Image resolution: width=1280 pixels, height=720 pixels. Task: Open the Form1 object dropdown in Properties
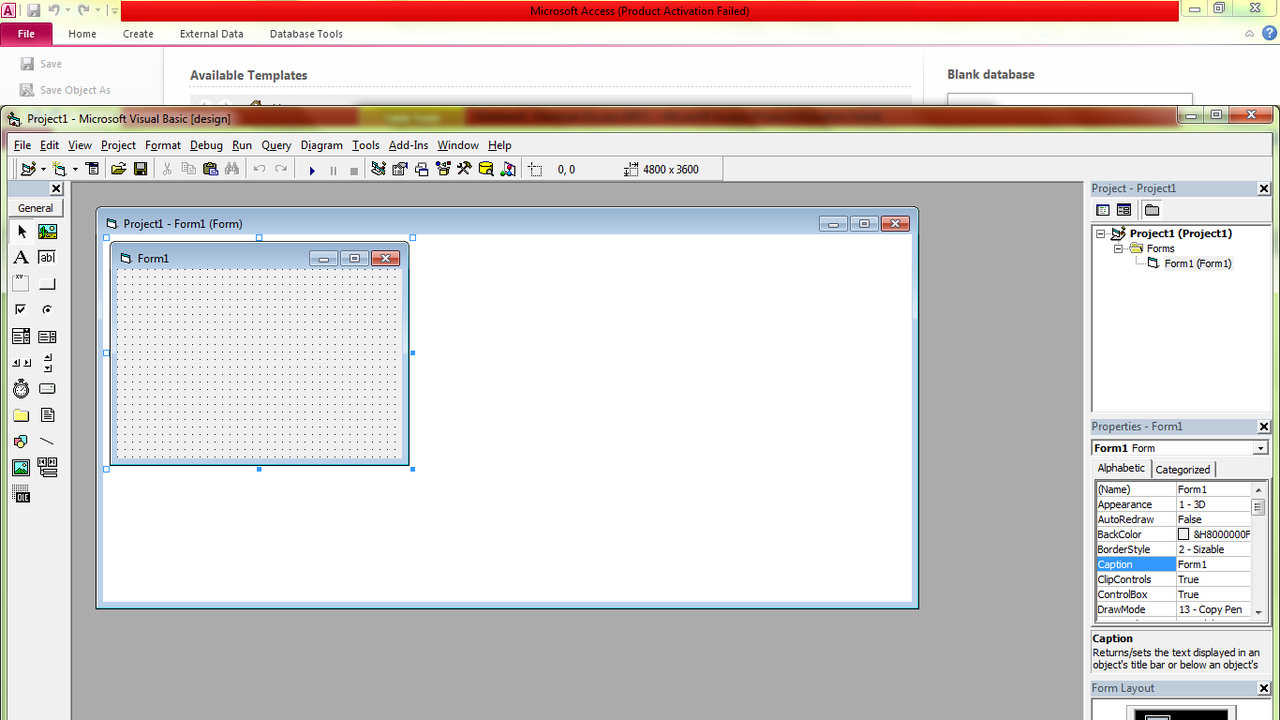1260,448
